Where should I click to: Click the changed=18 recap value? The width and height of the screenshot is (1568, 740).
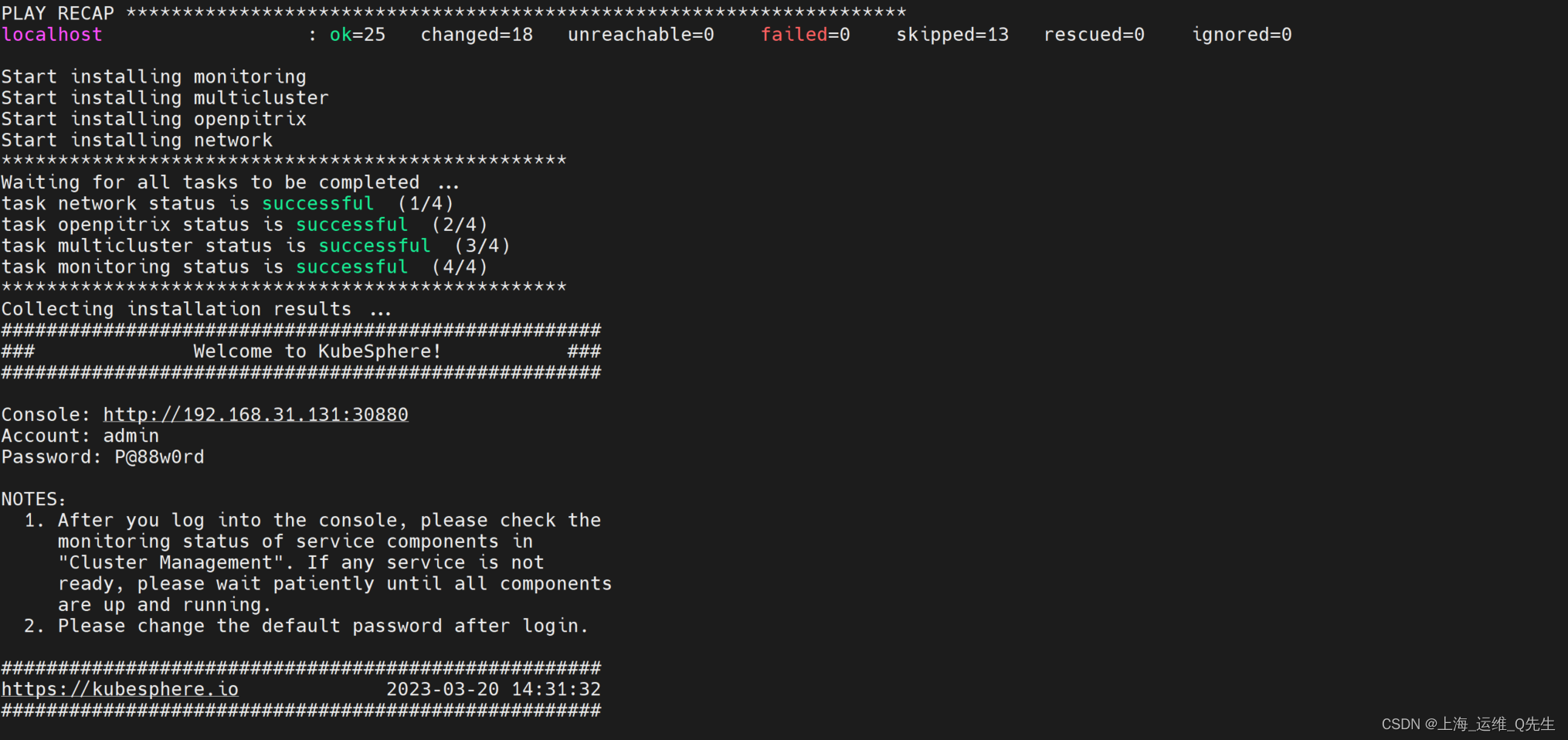(477, 35)
